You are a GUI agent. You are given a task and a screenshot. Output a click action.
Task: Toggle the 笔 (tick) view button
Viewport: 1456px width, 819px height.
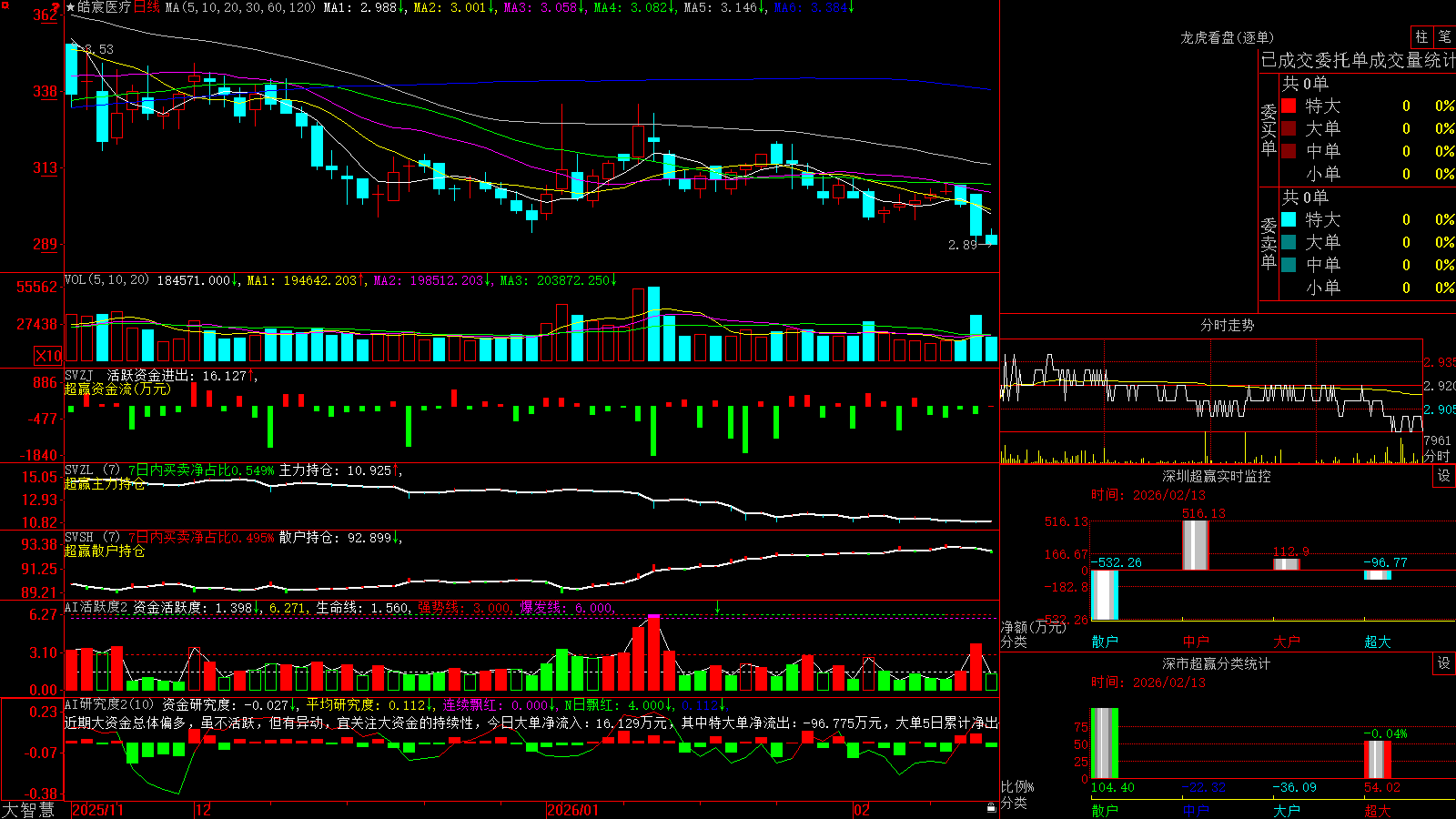[1445, 36]
